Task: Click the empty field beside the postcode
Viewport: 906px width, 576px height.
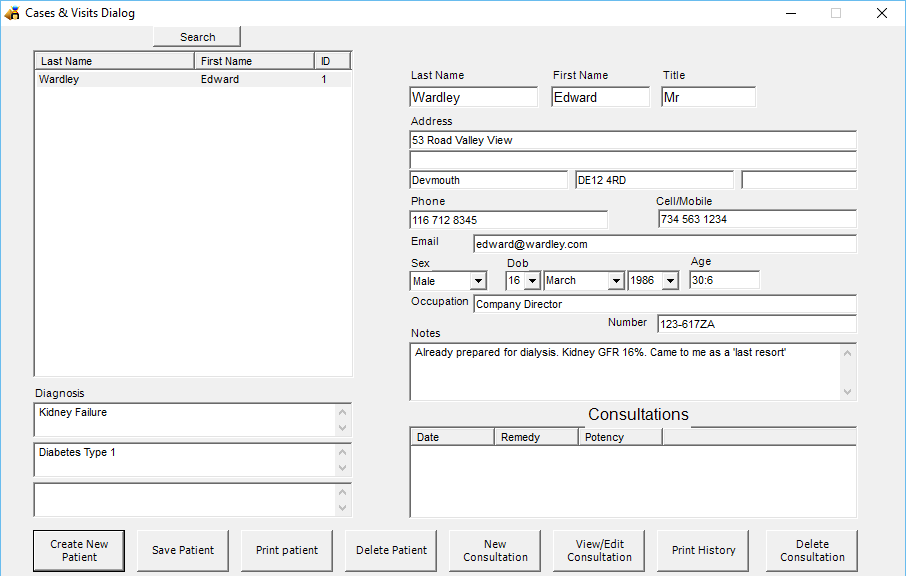Action: pyautogui.click(x=799, y=180)
